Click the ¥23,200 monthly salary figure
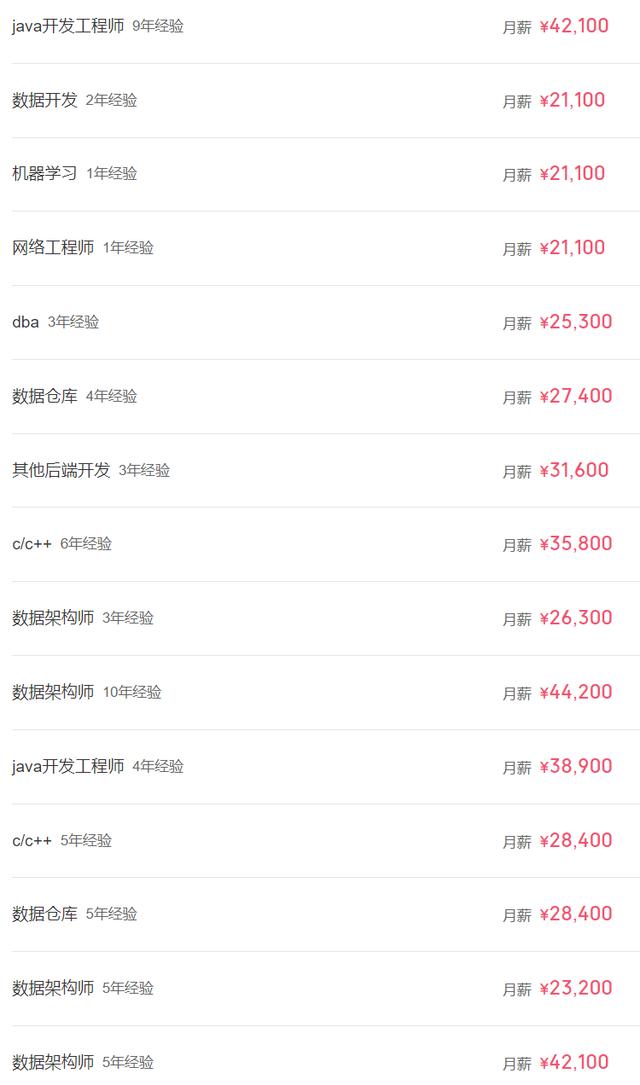640x1085 pixels. (x=575, y=988)
